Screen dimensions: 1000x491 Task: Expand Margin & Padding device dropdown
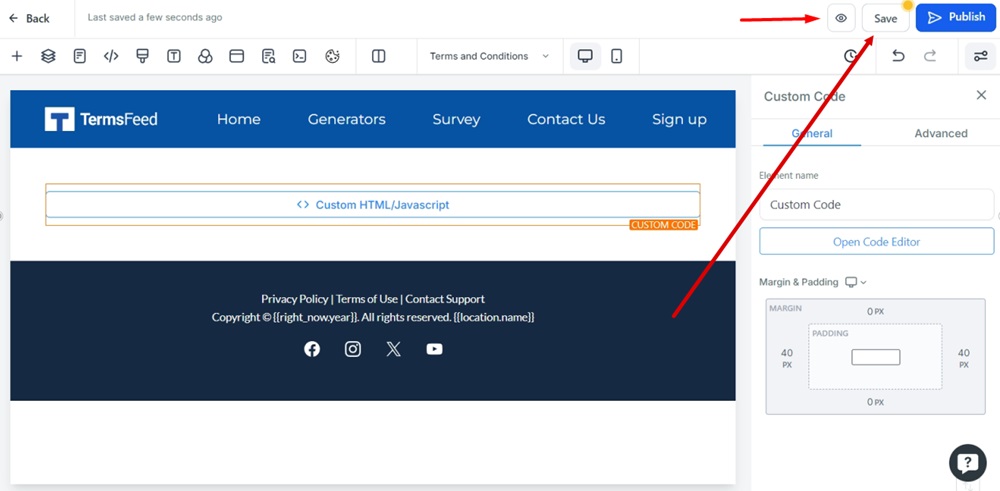point(856,282)
